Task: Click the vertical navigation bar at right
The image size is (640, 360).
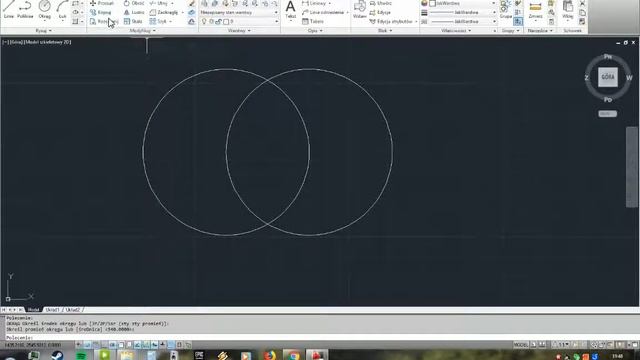Action: point(632,167)
